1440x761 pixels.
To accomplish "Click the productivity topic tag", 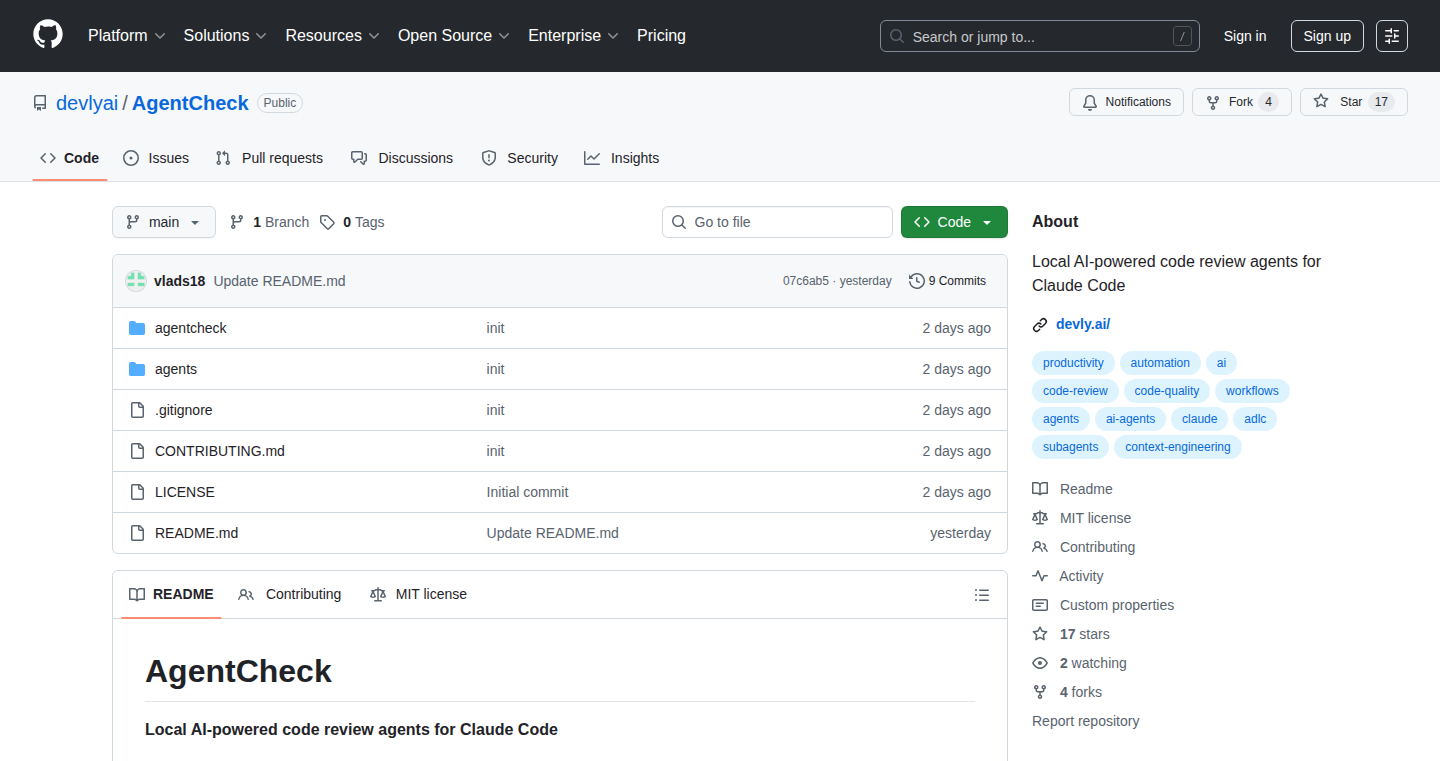I will (x=1073, y=363).
